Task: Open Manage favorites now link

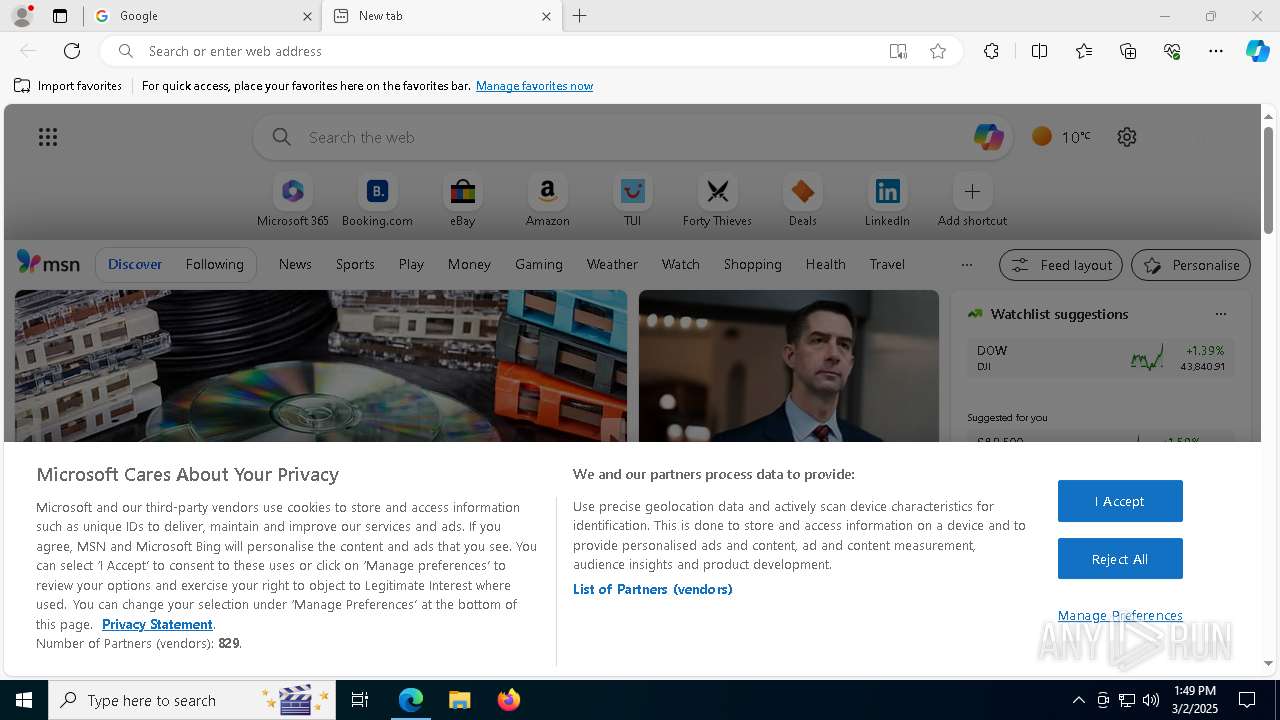Action: click(x=534, y=86)
